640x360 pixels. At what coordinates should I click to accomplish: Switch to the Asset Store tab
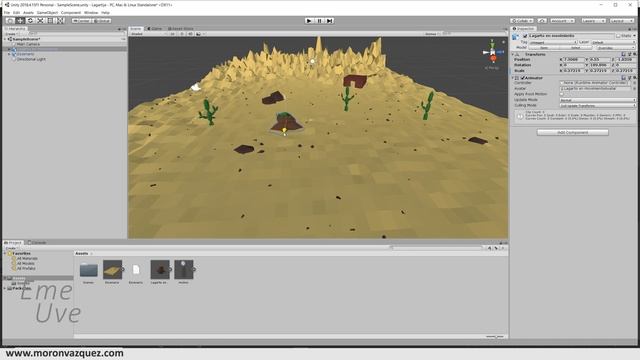[x=180, y=29]
